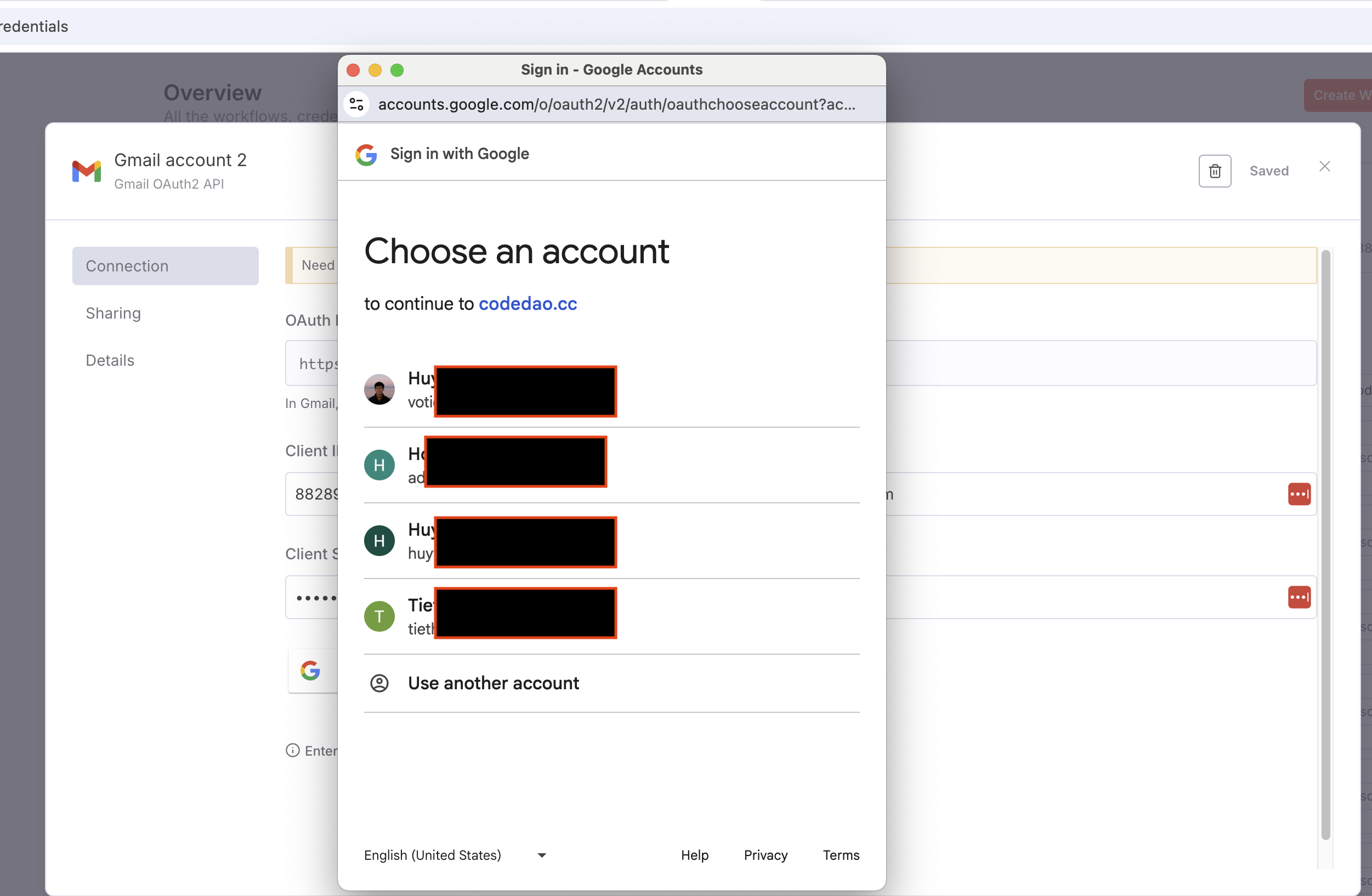Click the person icon for another account
The image size is (1372, 896).
coord(379,683)
